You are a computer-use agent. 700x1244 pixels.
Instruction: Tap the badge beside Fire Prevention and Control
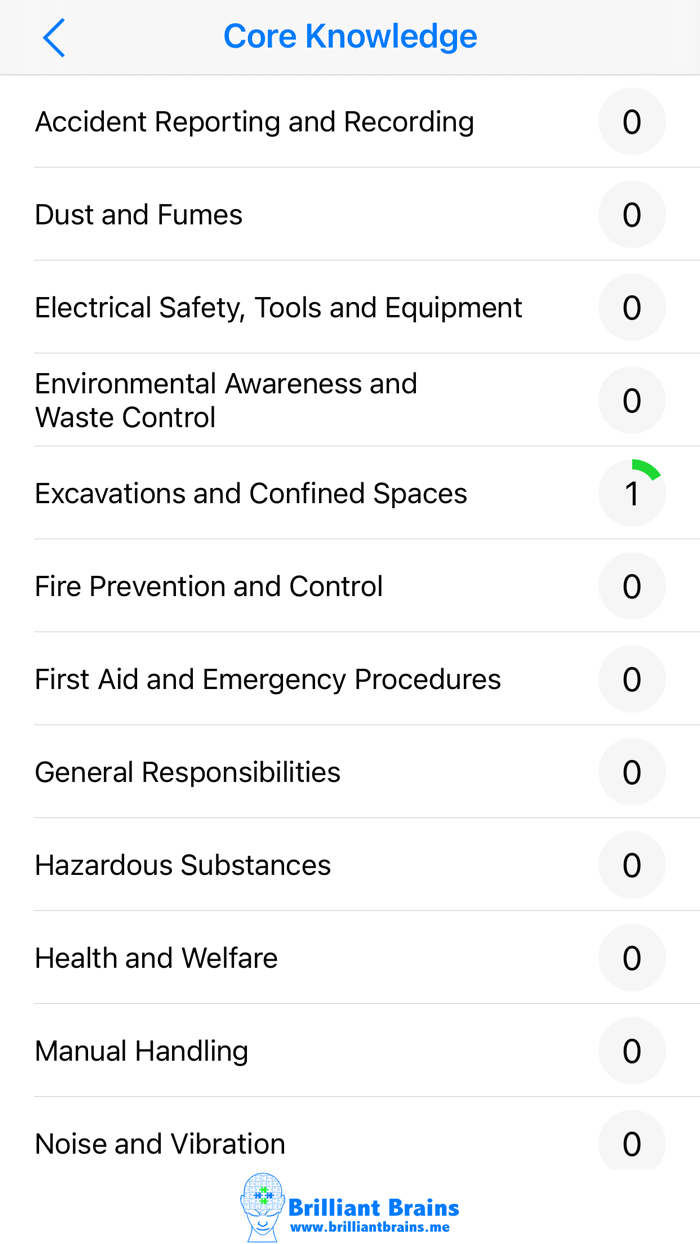click(x=631, y=586)
